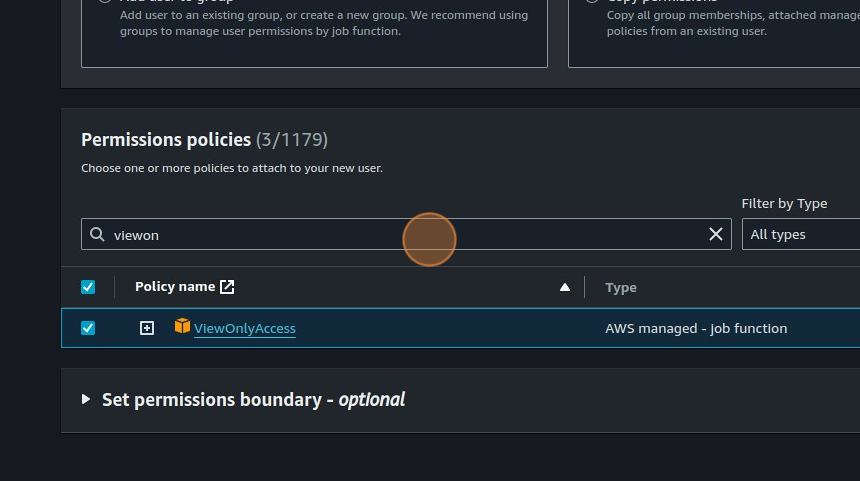Click the Filter by Type label

pos(784,203)
